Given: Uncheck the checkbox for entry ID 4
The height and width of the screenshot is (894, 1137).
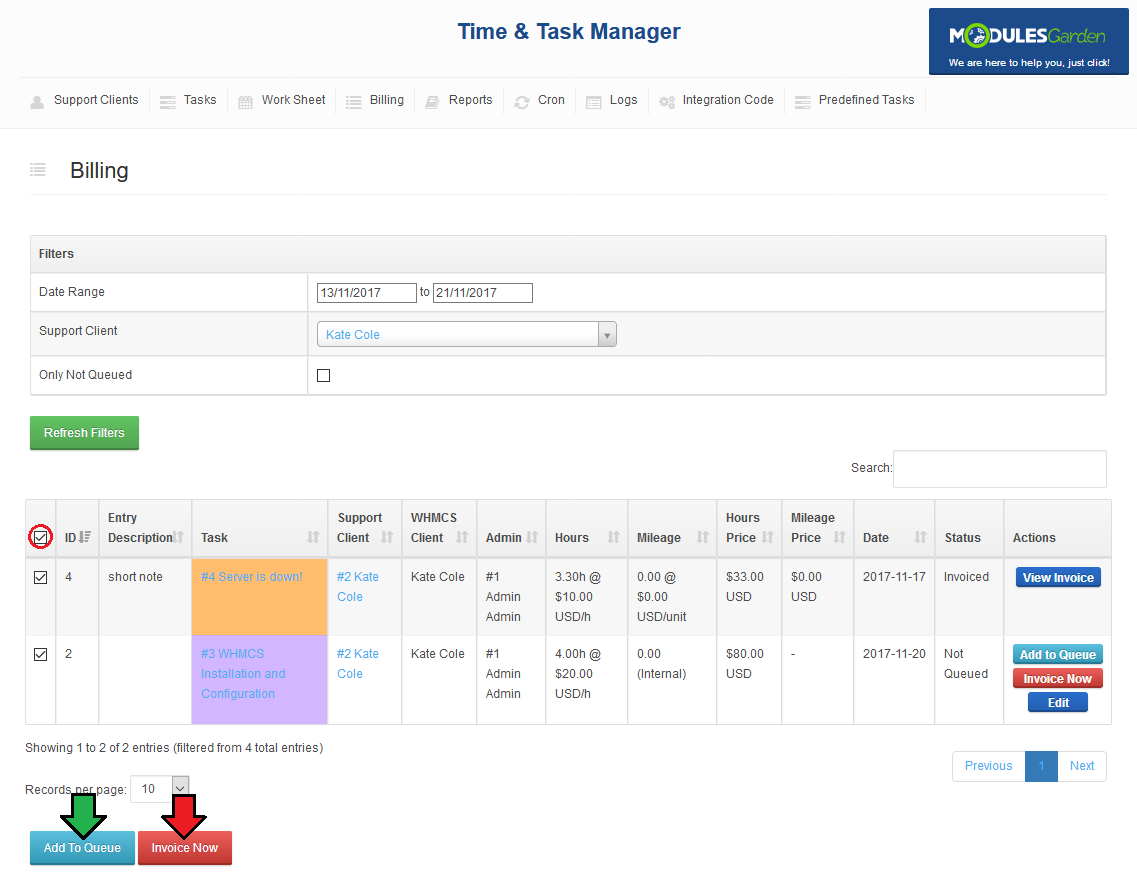Looking at the screenshot, I should point(41,577).
